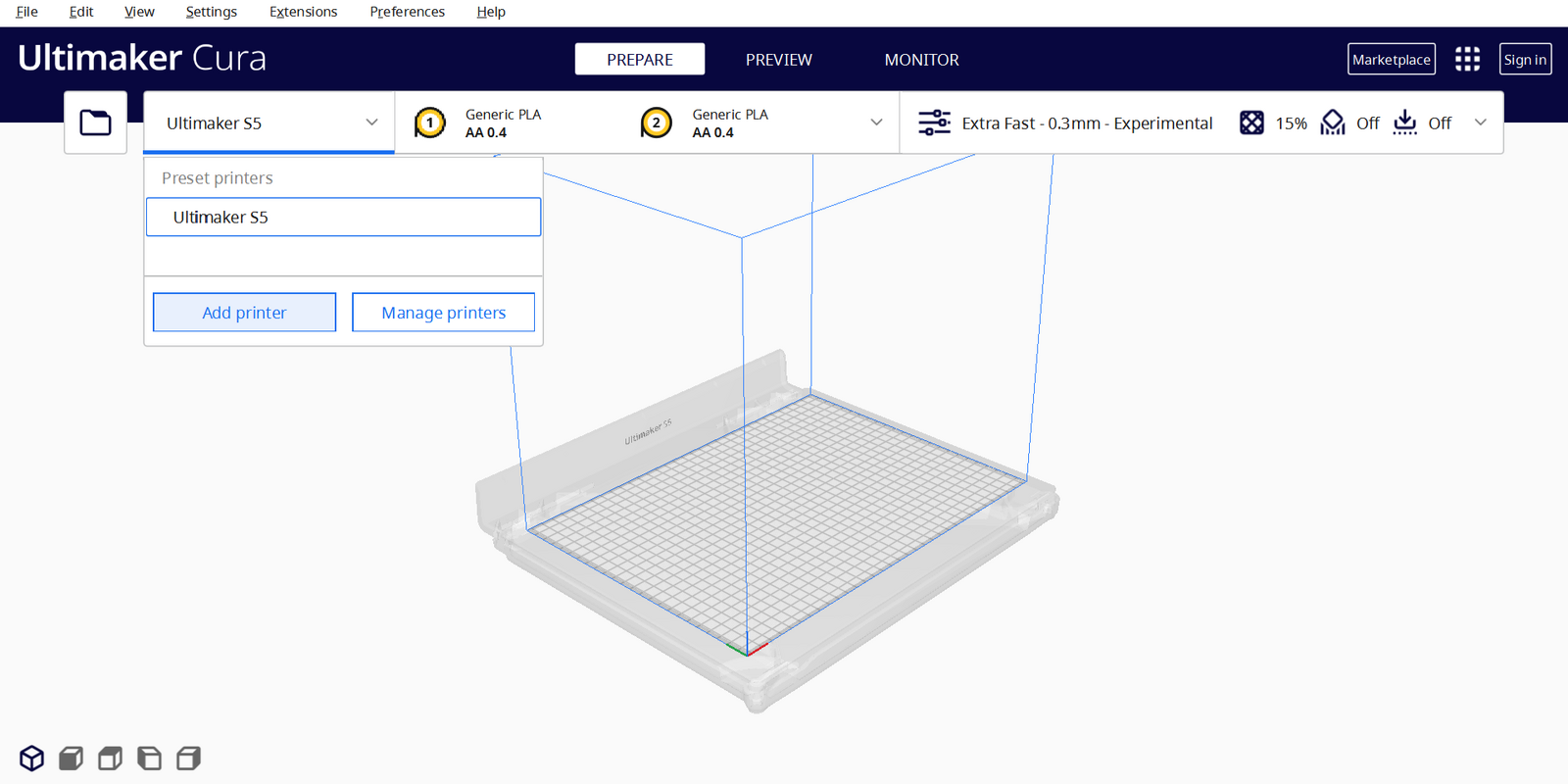Select 3D perspective view cube icon
Viewport: 1568px width, 784px height.
[x=31, y=759]
